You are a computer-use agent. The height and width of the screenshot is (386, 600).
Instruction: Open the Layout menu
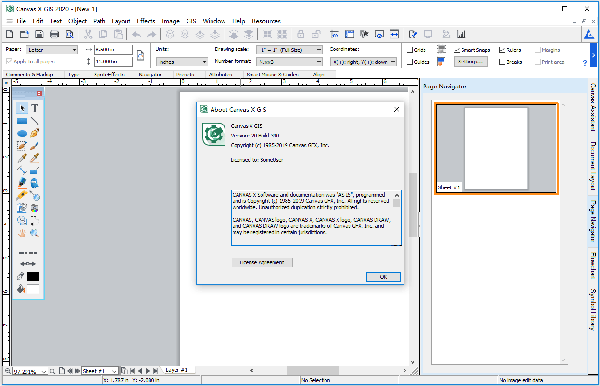[x=121, y=21]
